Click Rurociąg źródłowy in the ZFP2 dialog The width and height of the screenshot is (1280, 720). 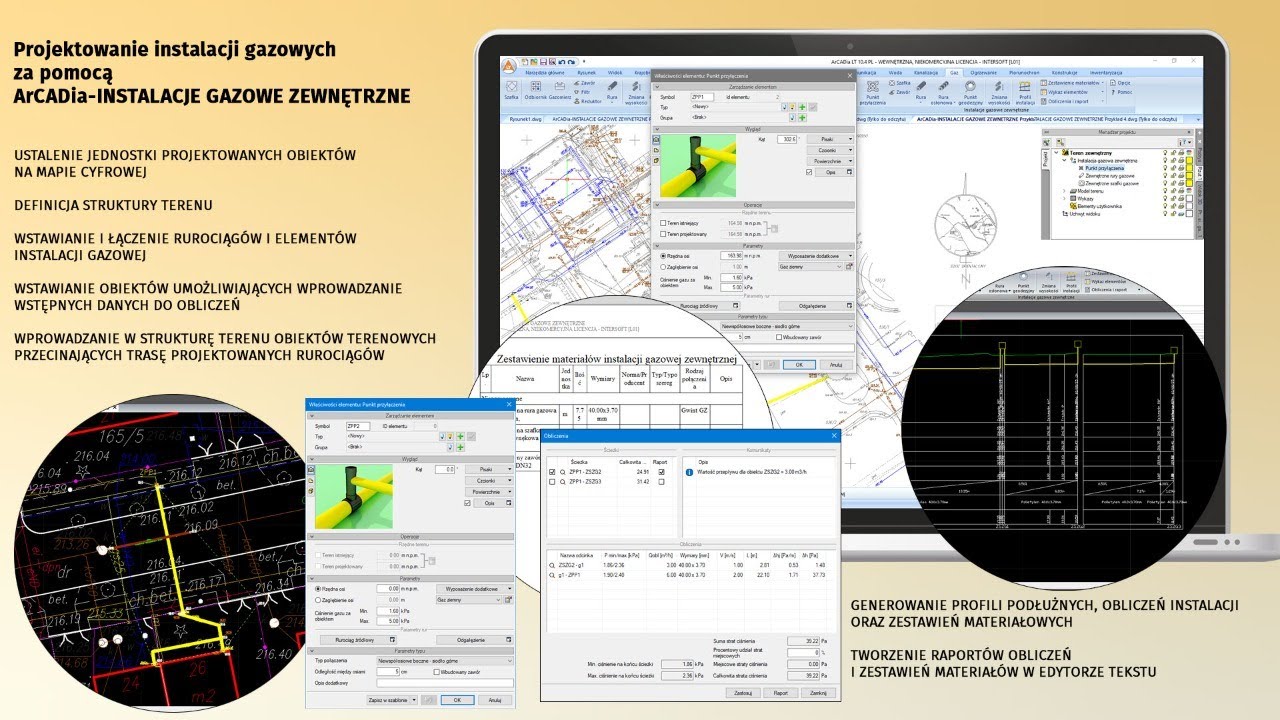[x=359, y=639]
